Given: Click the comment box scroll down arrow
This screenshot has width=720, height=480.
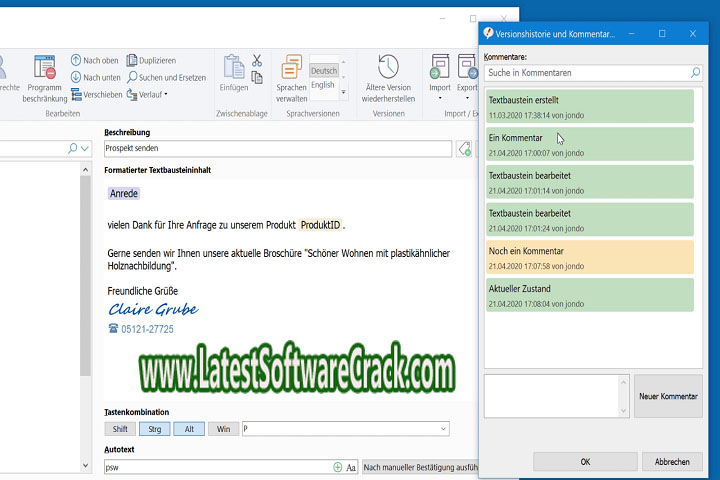Looking at the screenshot, I should 623,411.
